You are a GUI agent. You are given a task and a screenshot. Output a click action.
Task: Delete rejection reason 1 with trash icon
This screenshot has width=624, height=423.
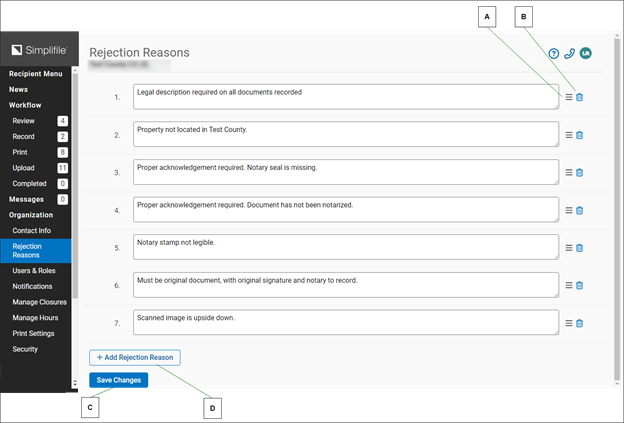[579, 97]
